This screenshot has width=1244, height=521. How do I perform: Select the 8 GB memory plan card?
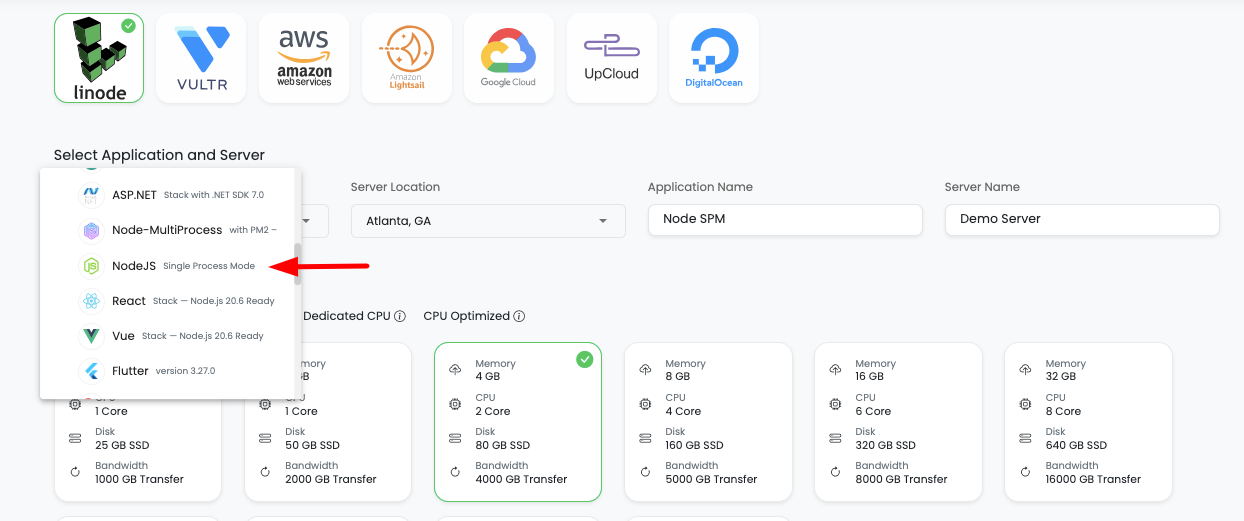point(708,421)
